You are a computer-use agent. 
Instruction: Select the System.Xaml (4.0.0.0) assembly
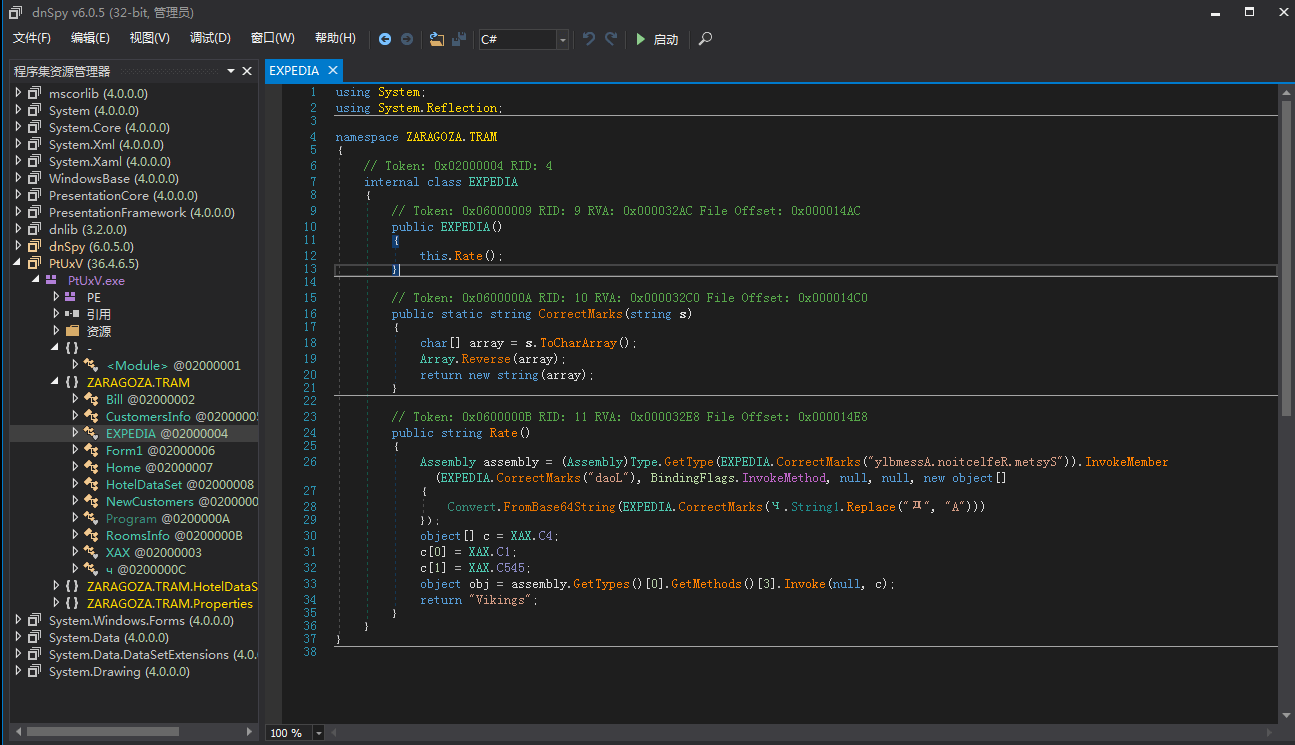tap(109, 161)
